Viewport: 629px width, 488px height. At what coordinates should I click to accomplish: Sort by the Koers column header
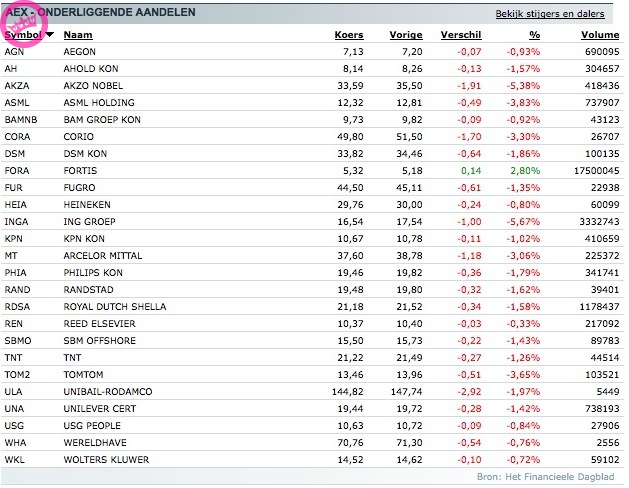(349, 35)
